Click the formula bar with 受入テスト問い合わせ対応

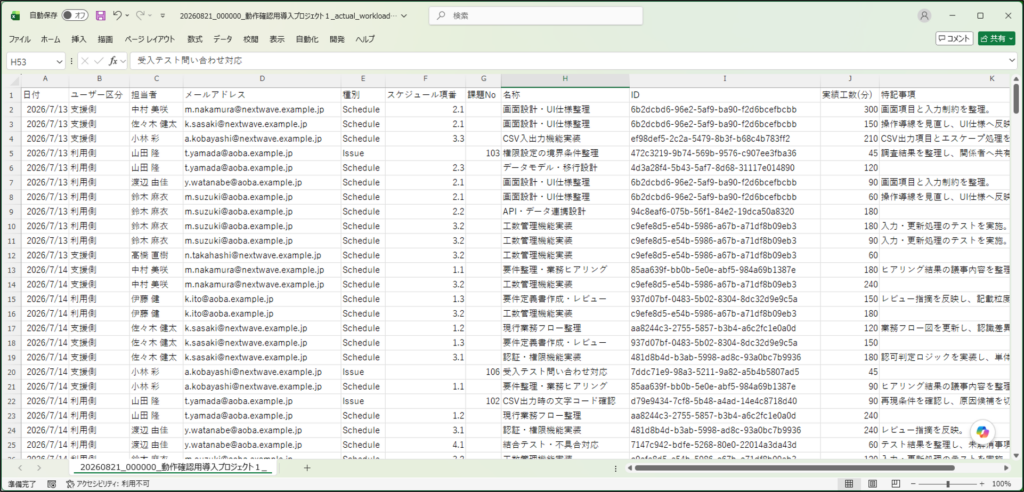568,61
